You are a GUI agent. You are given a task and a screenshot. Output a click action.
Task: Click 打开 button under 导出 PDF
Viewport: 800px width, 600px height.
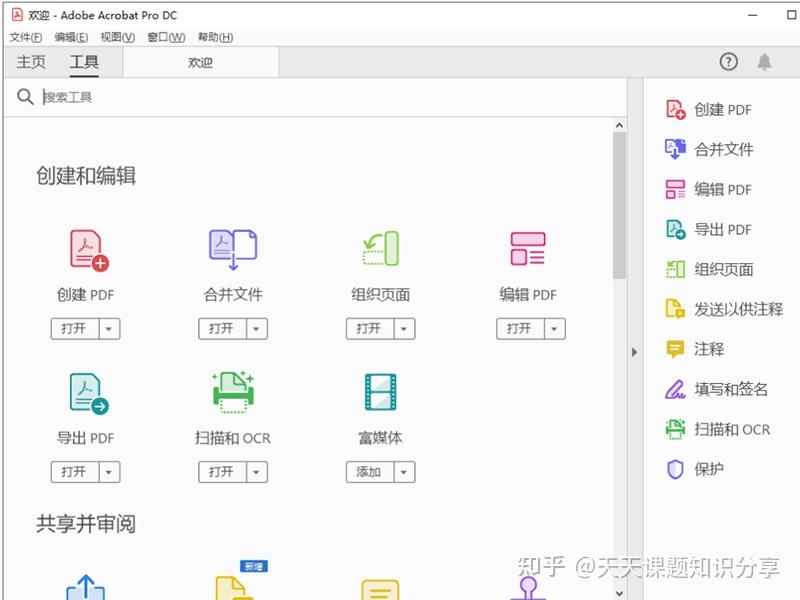point(74,472)
